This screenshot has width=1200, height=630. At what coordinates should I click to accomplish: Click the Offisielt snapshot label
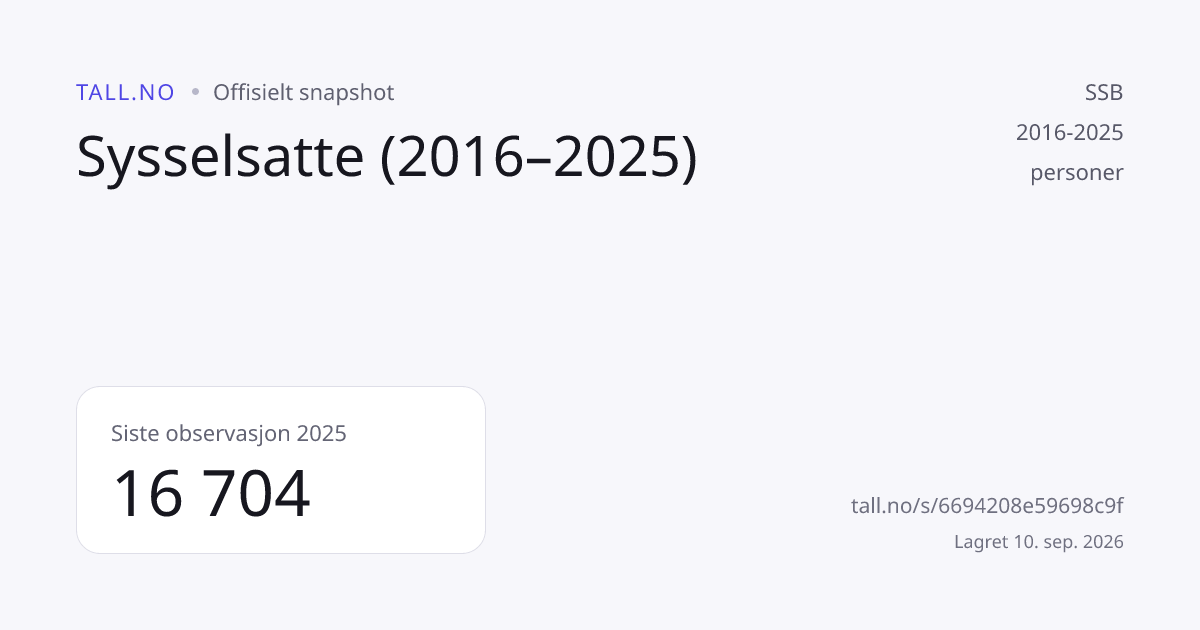[303, 92]
